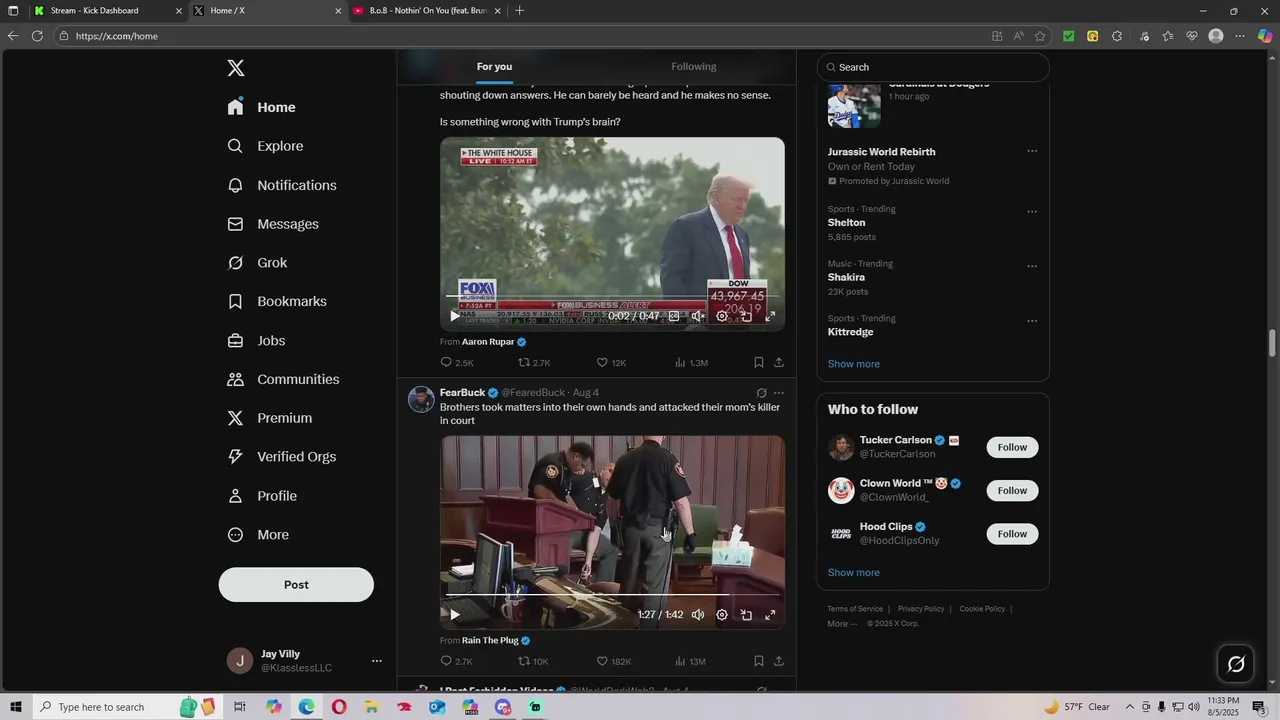Open settings gear on Trump video

tap(722, 316)
